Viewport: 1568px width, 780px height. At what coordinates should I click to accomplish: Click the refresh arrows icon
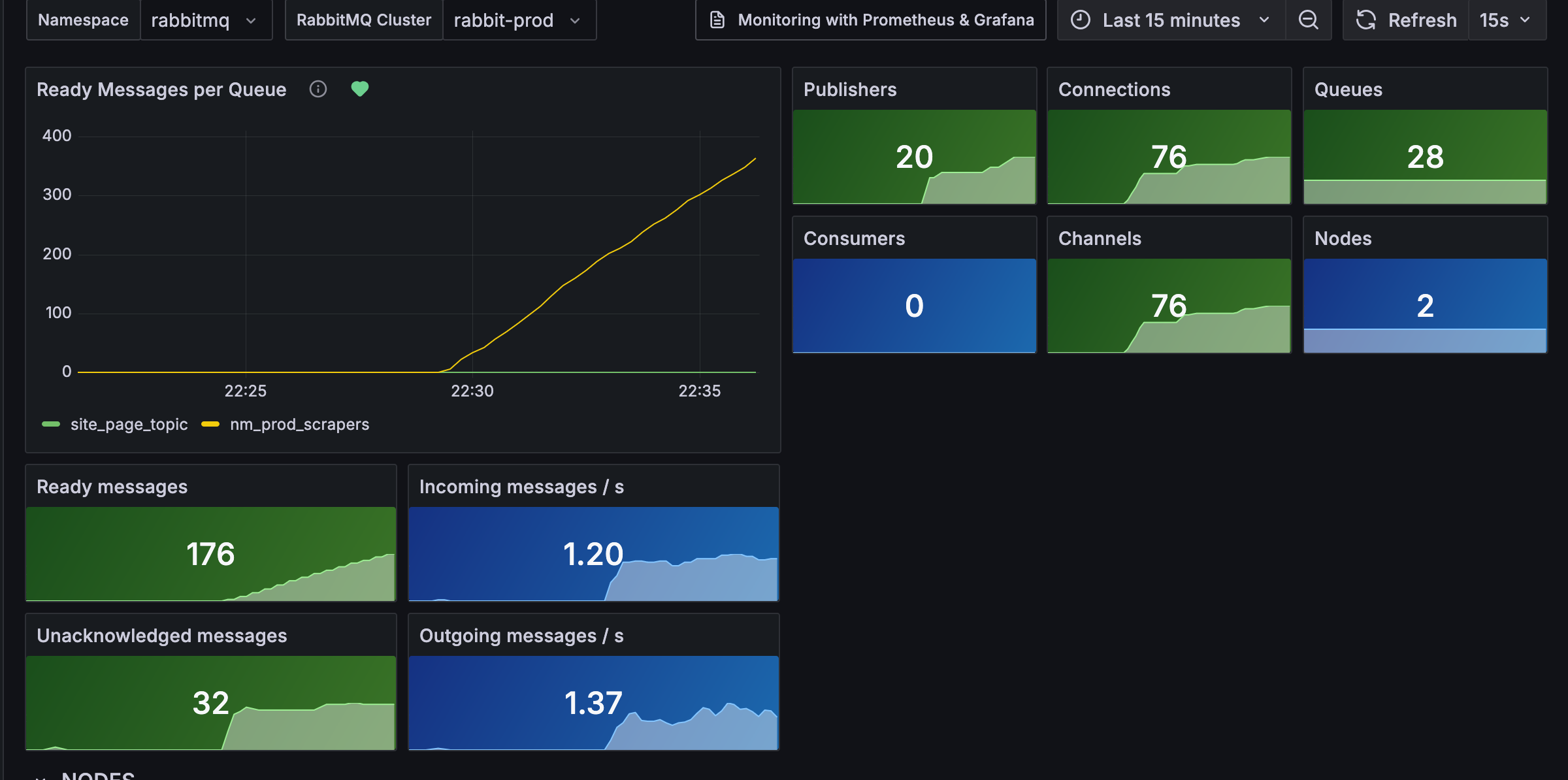[1366, 20]
